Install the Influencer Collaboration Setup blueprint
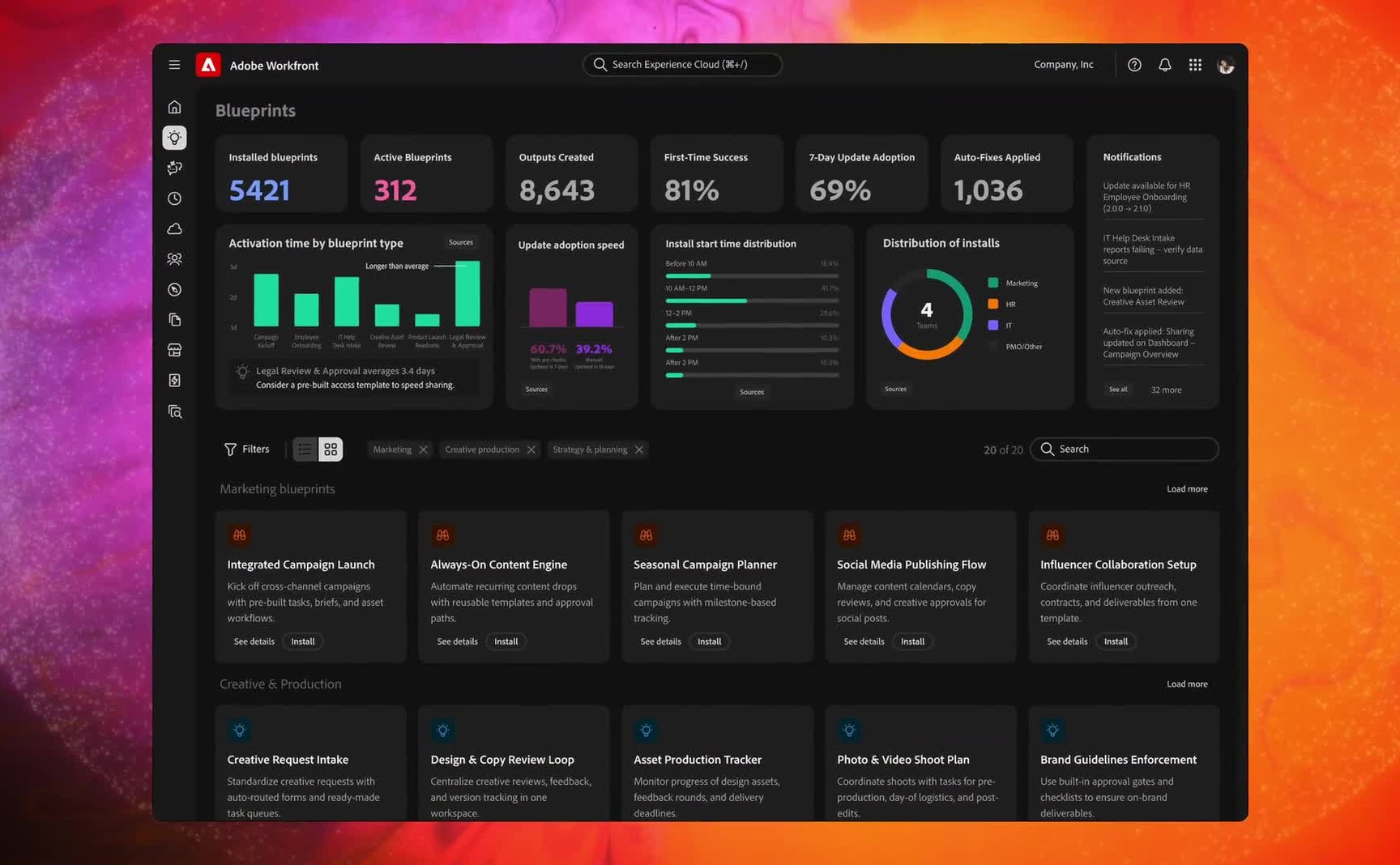Viewport: 1400px width, 865px height. [x=1116, y=641]
